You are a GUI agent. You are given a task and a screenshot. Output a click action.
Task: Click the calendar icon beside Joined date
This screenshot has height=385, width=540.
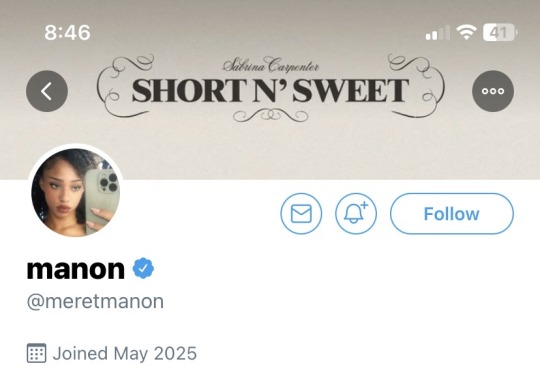[37, 353]
